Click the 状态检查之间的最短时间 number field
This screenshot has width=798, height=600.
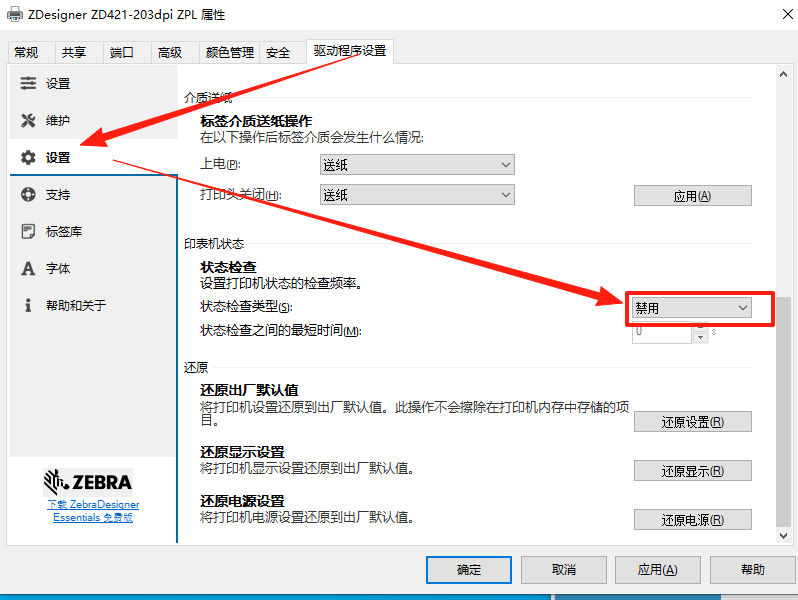click(661, 332)
